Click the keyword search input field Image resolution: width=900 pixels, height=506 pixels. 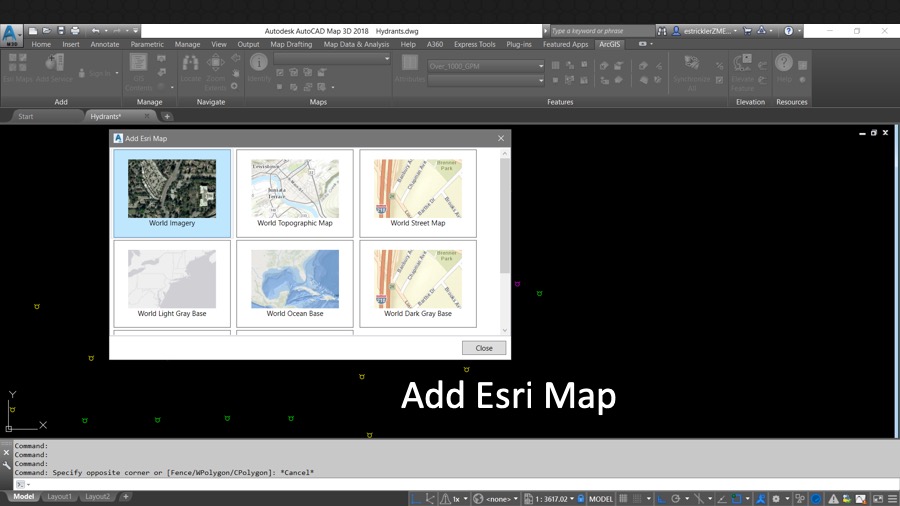click(602, 31)
